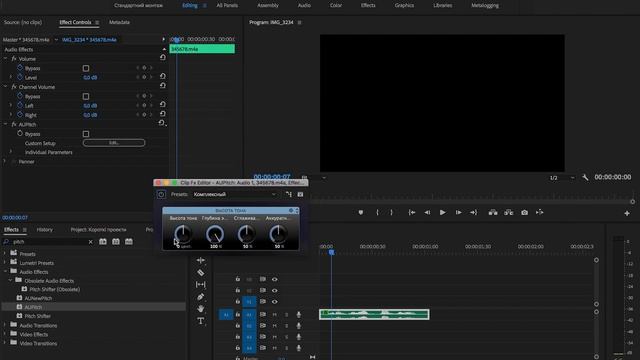Image resolution: width=640 pixels, height=360 pixels.
Task: Clear the Effects search field
Action: point(91,242)
